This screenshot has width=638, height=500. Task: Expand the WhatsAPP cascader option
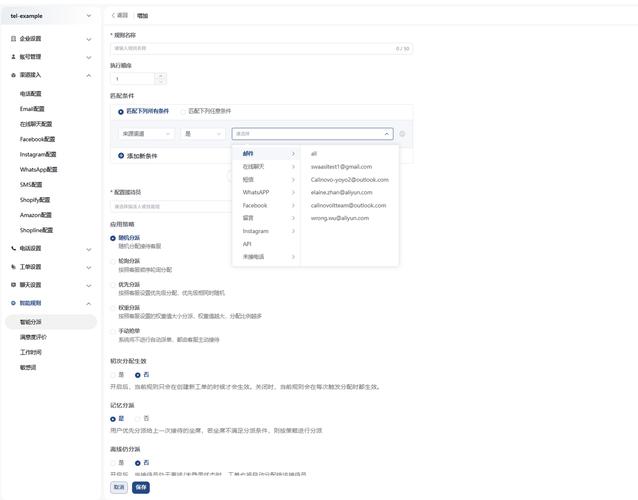[x=267, y=192]
